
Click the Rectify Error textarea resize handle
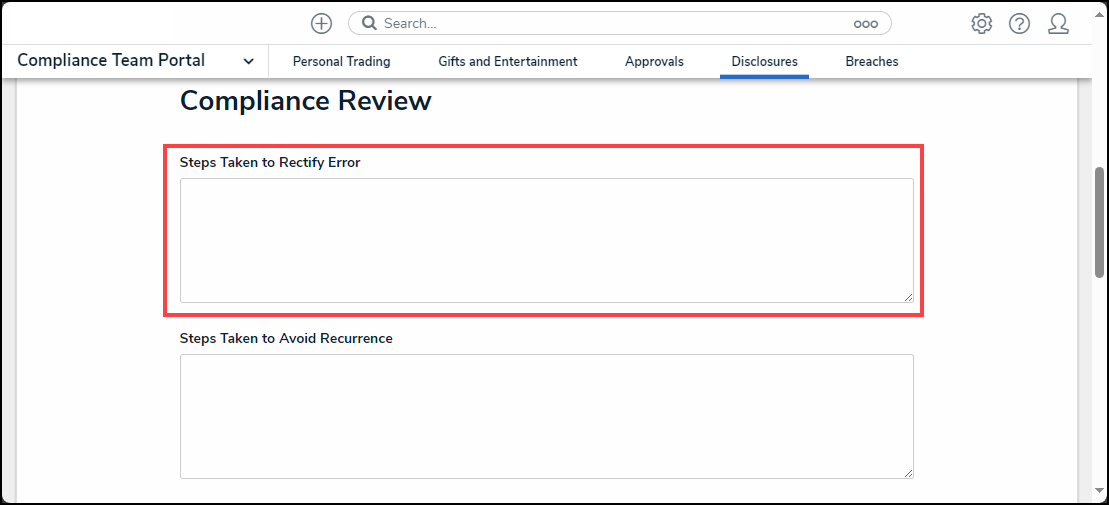coord(908,297)
